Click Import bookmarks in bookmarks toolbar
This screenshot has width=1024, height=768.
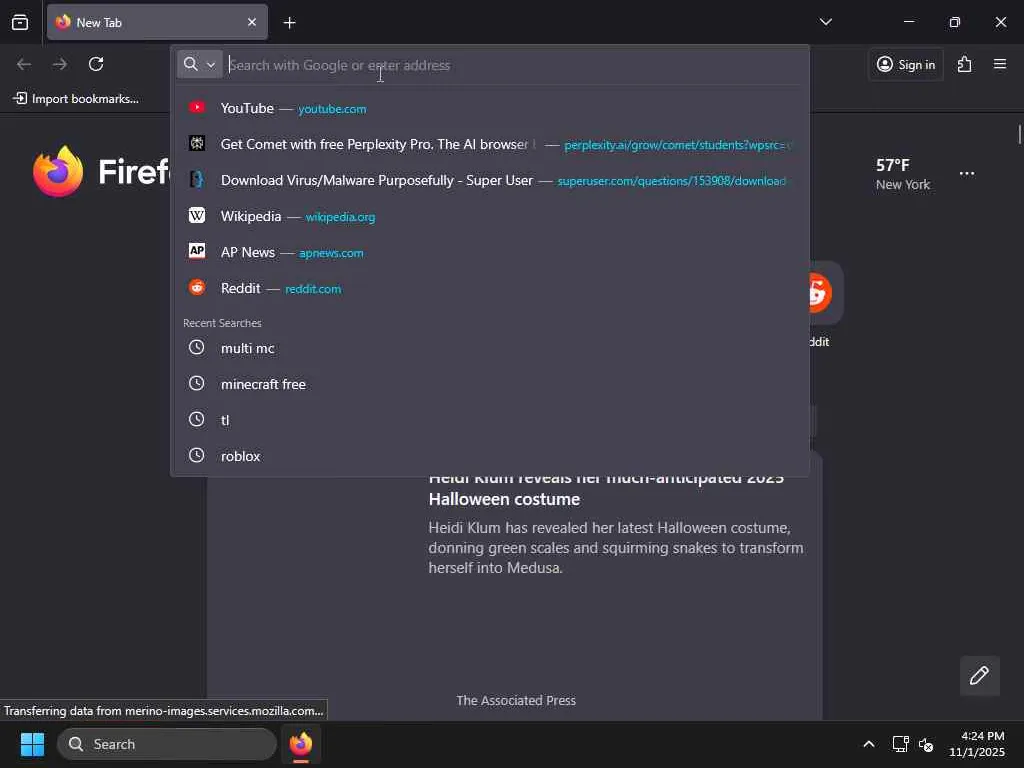[x=76, y=99]
